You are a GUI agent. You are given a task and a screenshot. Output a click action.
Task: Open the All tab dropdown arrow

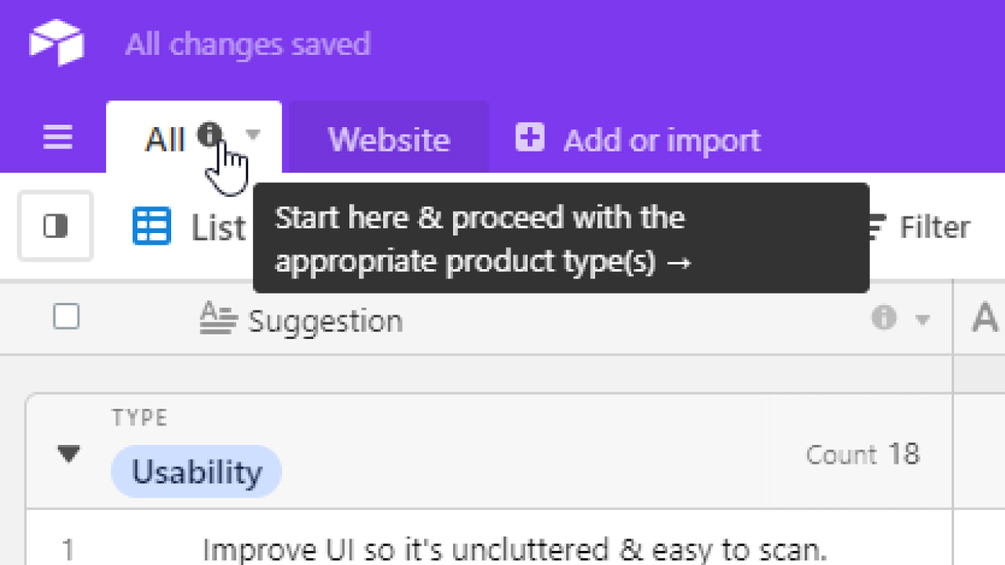click(x=253, y=135)
